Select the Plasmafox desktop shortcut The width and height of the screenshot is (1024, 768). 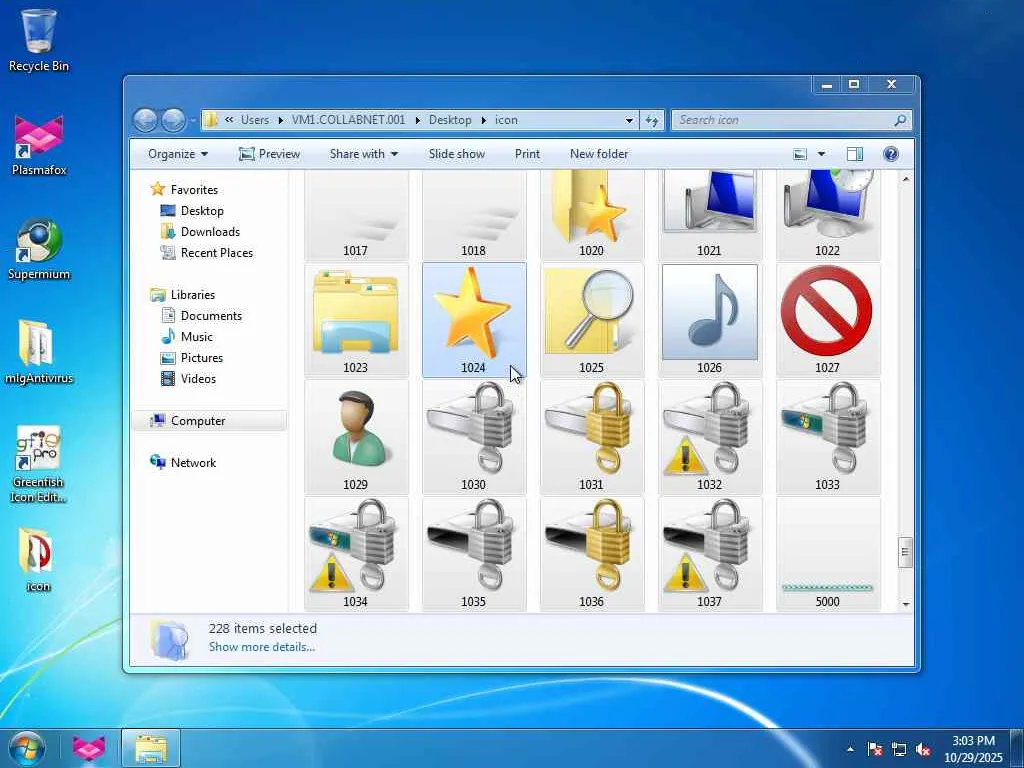coord(39,145)
